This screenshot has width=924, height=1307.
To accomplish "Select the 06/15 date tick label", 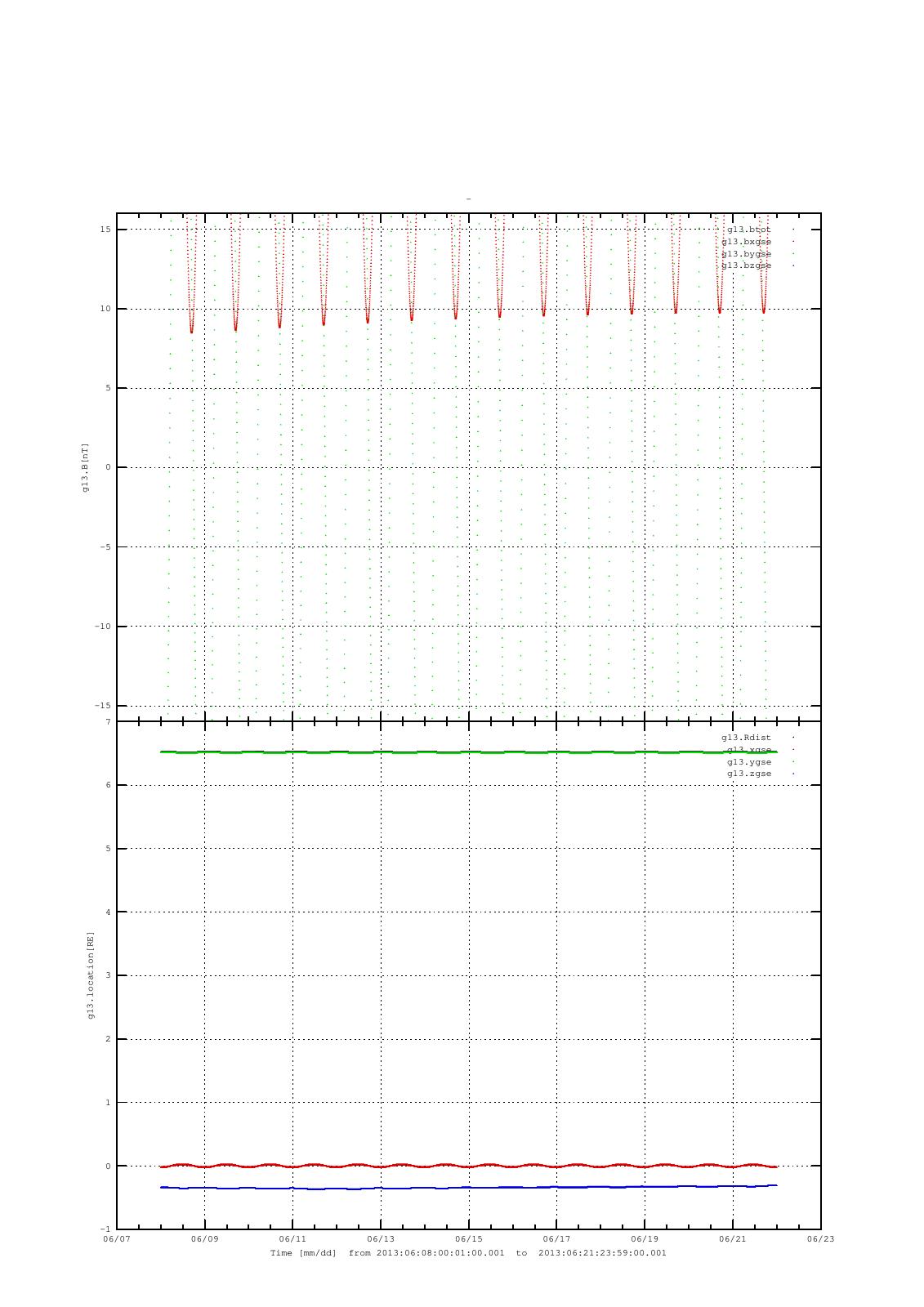I will click(x=469, y=1239).
